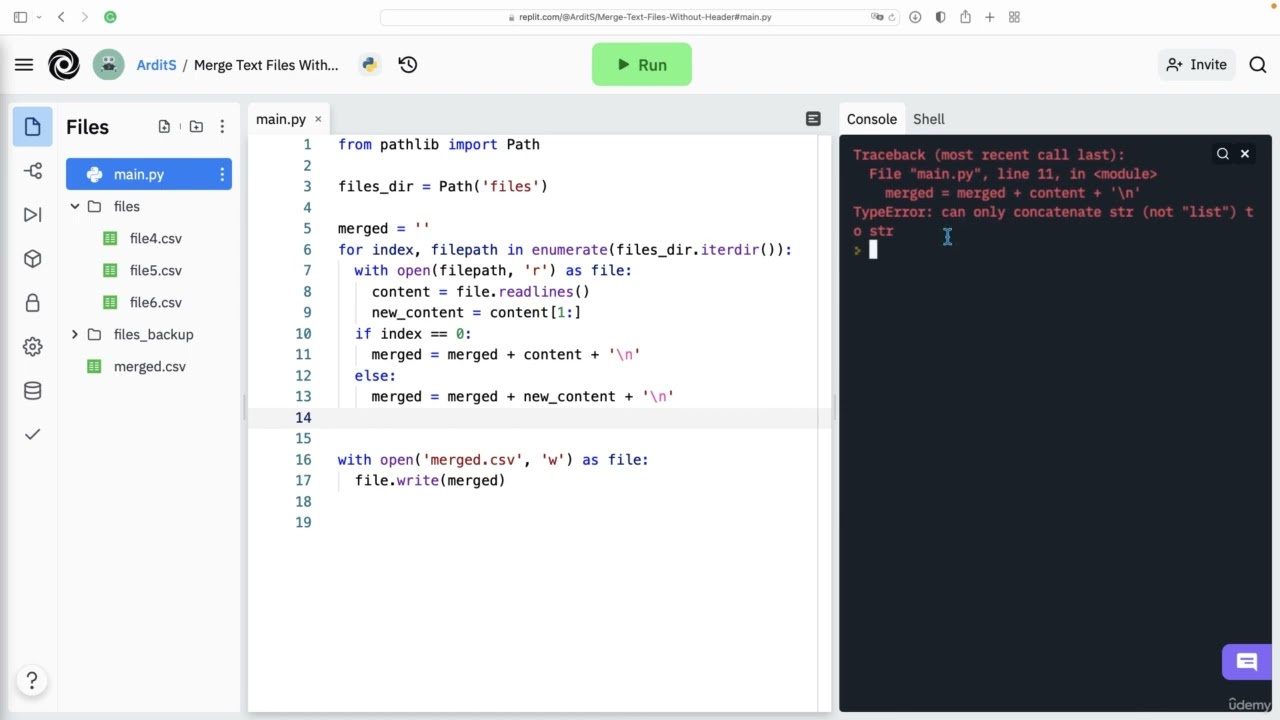Open the help question mark icon
The width and height of the screenshot is (1280, 720).
[32, 681]
